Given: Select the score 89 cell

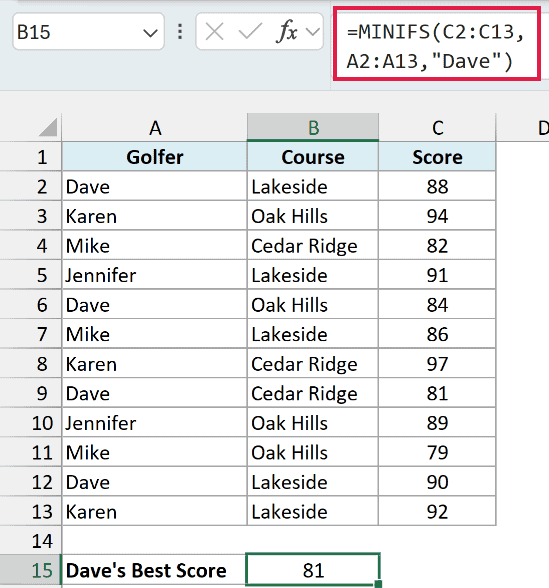Looking at the screenshot, I should (x=437, y=423).
